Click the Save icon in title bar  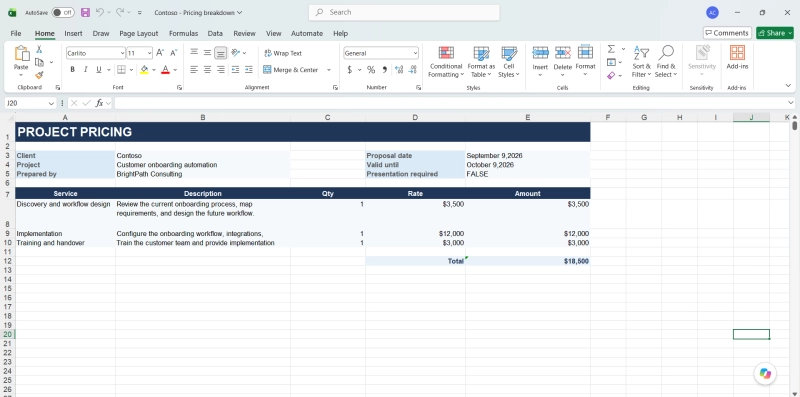point(85,12)
